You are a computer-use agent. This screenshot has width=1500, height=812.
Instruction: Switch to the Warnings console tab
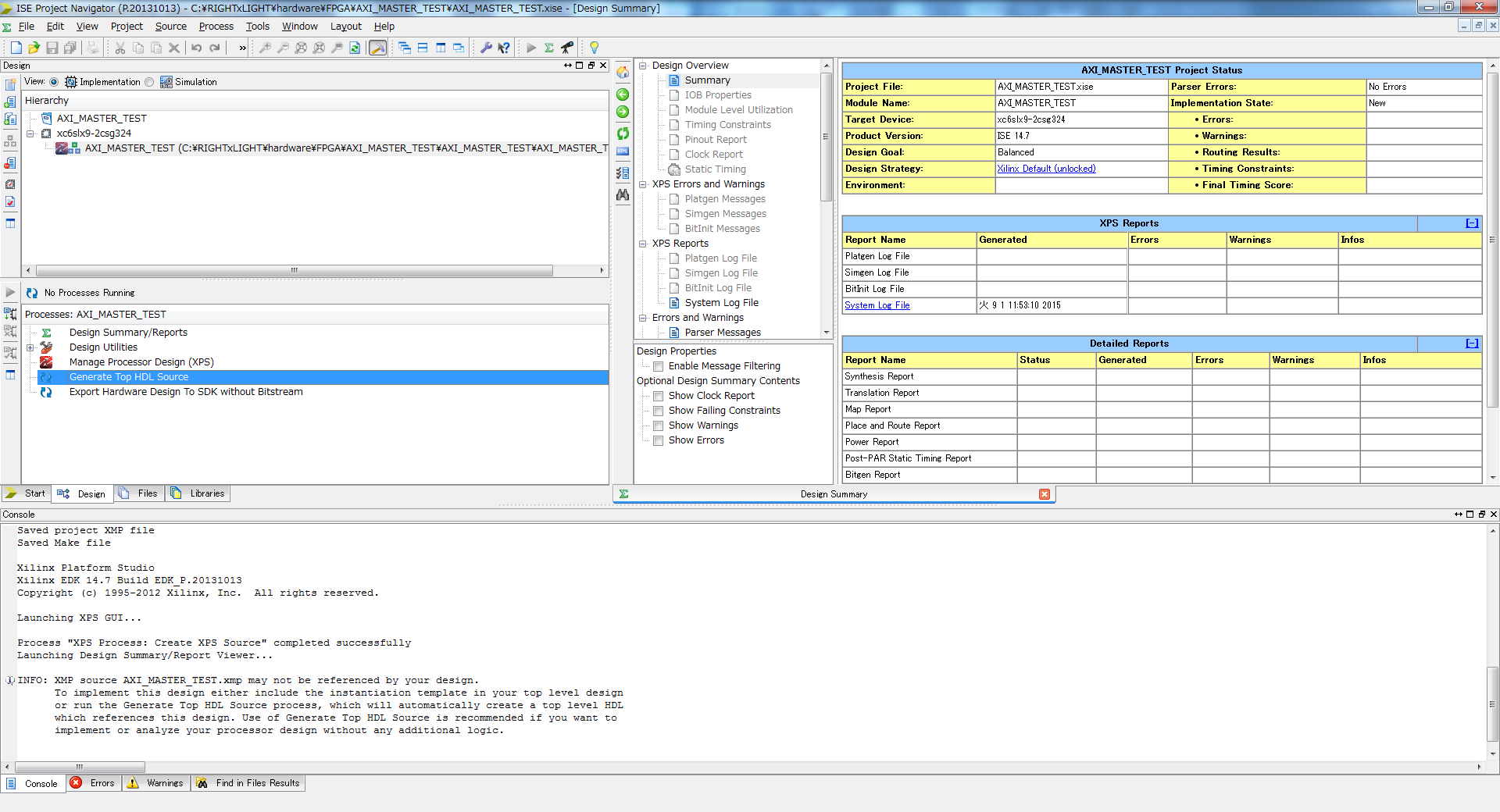click(x=156, y=783)
